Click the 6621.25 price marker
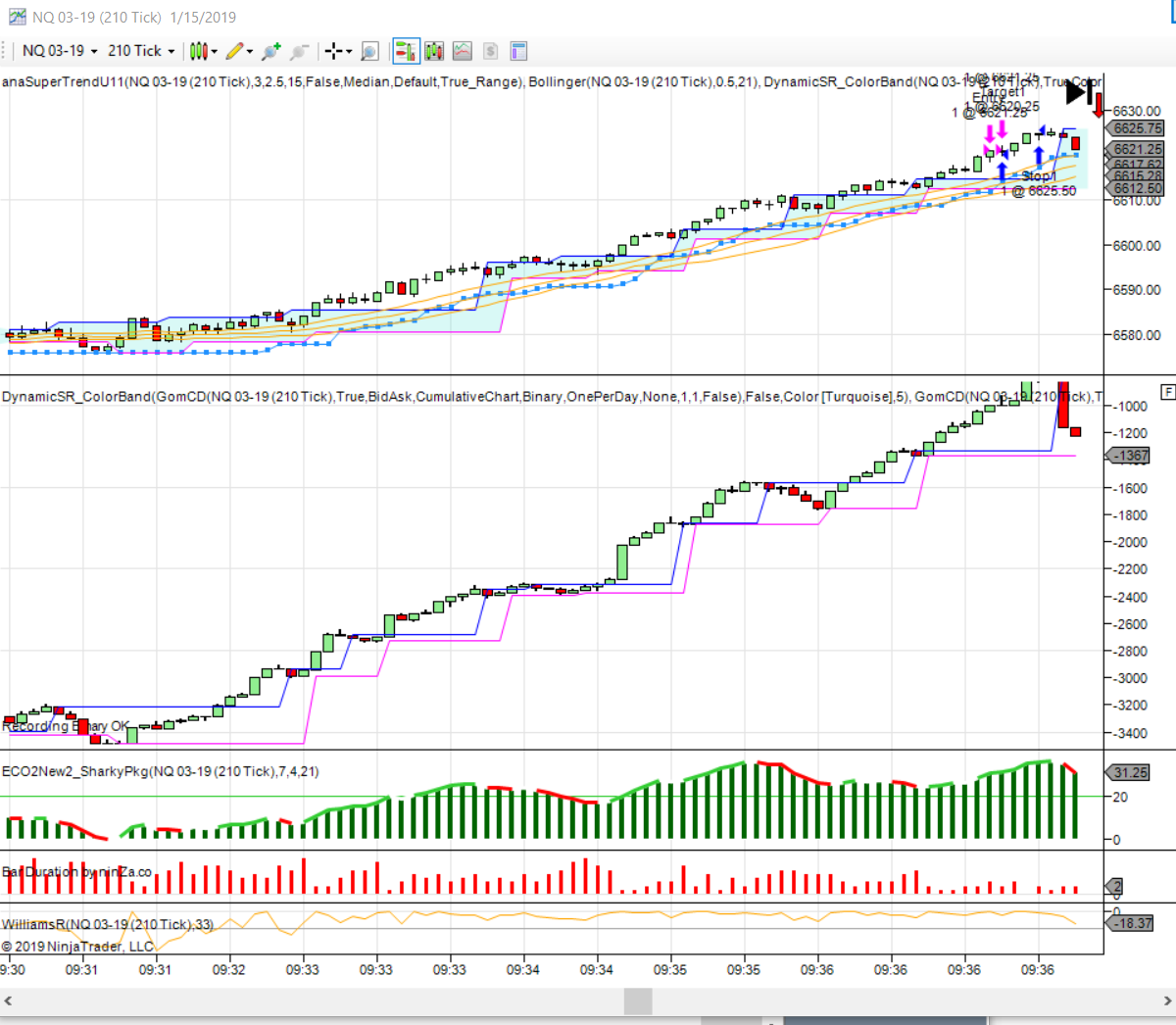This screenshot has height=1025, width=1176. tap(1137, 149)
